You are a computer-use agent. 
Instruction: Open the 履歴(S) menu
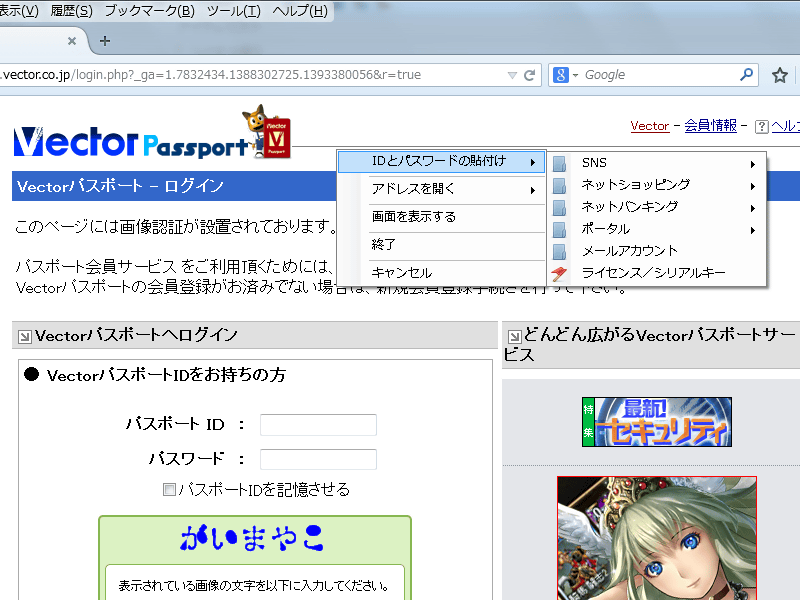(x=71, y=11)
